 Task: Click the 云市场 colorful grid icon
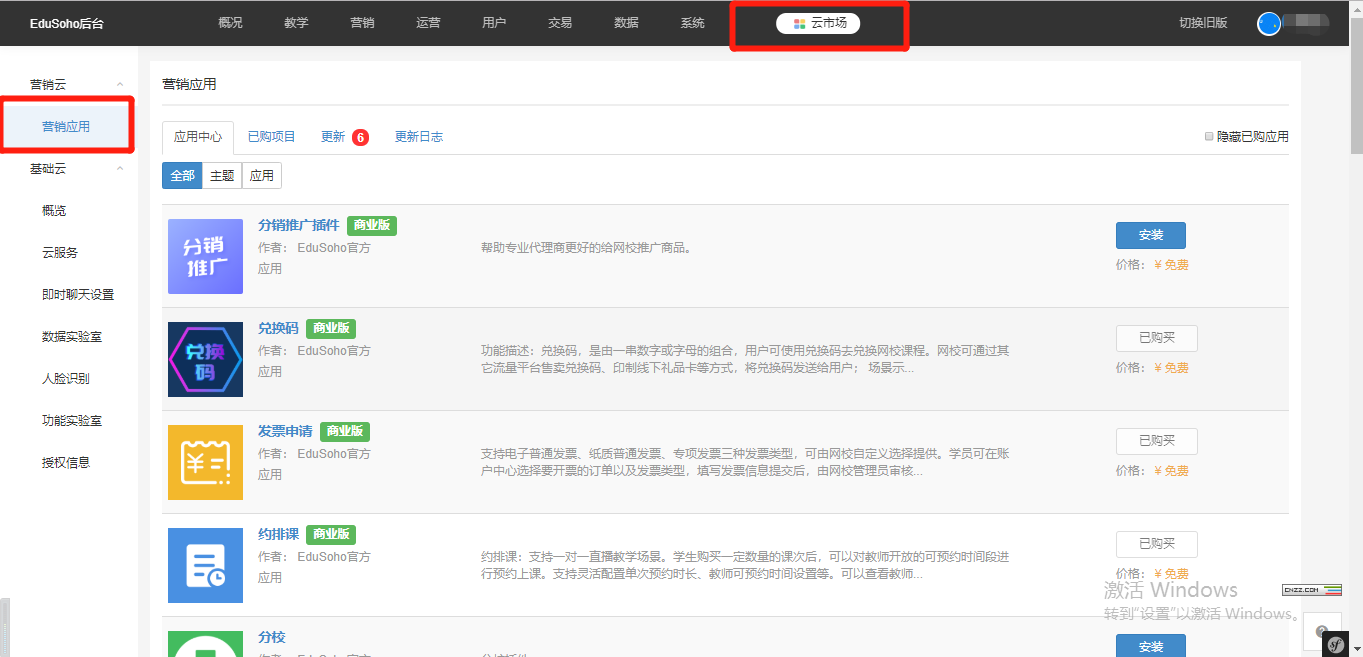[799, 23]
